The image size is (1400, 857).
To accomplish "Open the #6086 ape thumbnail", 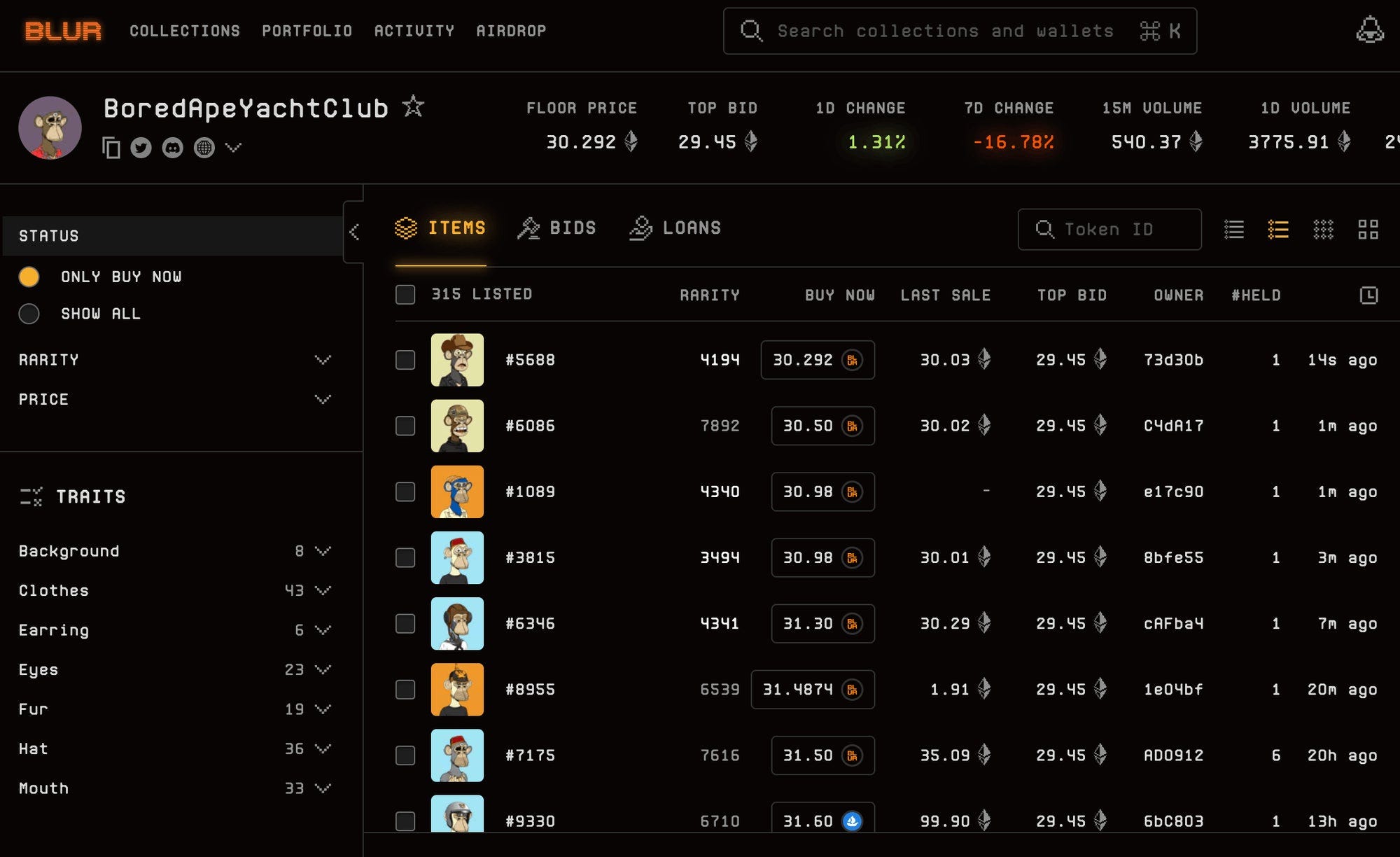I will [457, 426].
